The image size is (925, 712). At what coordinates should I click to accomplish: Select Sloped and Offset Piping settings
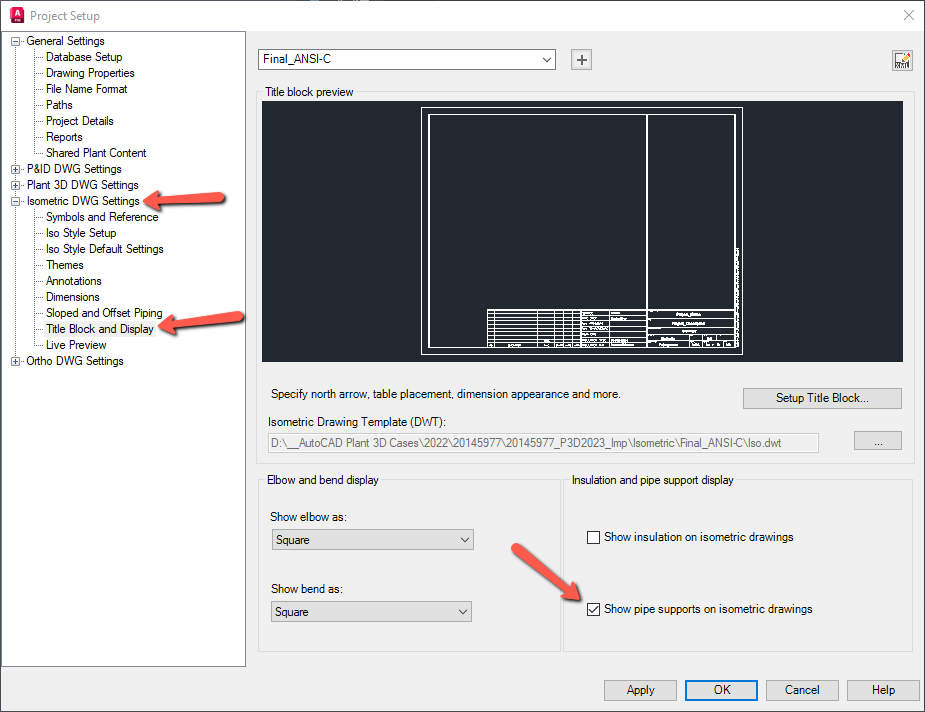click(103, 312)
